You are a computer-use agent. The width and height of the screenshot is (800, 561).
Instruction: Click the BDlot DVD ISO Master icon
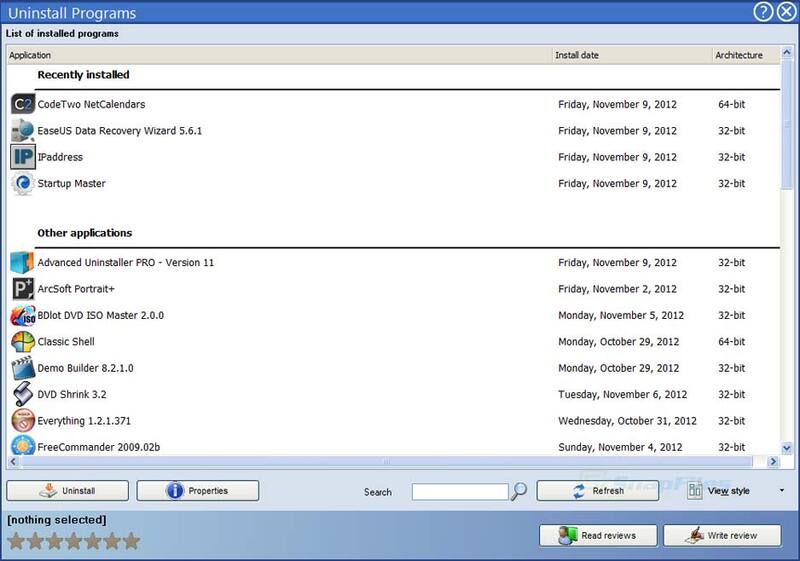(x=22, y=315)
